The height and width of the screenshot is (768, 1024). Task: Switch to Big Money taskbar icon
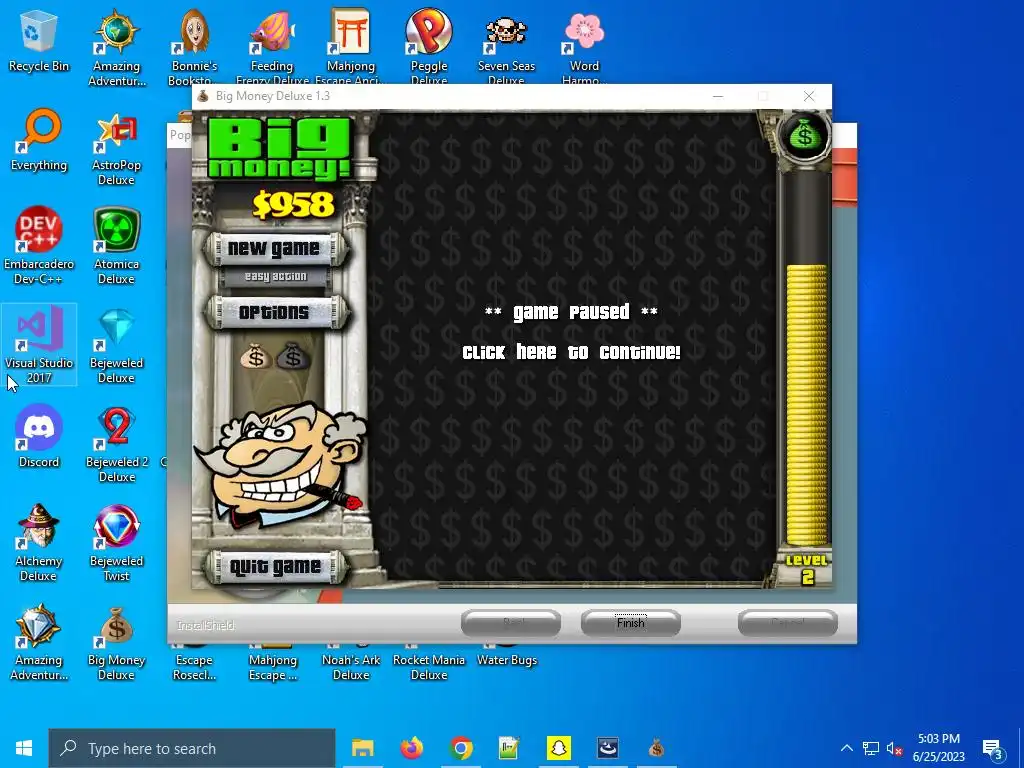click(656, 748)
